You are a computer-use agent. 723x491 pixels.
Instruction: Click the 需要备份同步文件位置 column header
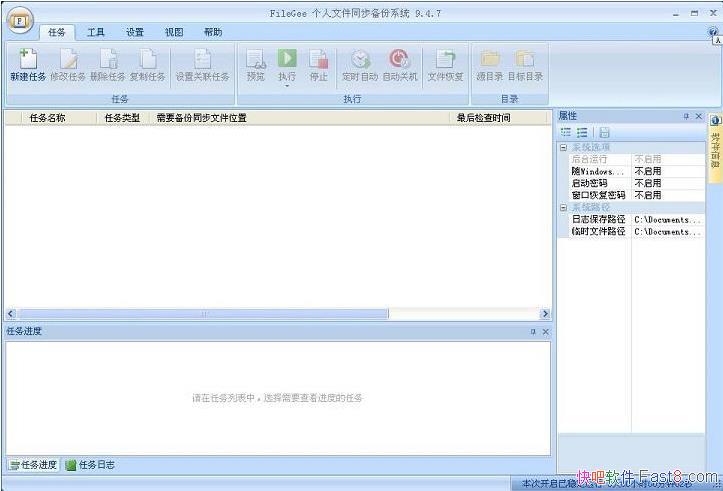[300, 118]
